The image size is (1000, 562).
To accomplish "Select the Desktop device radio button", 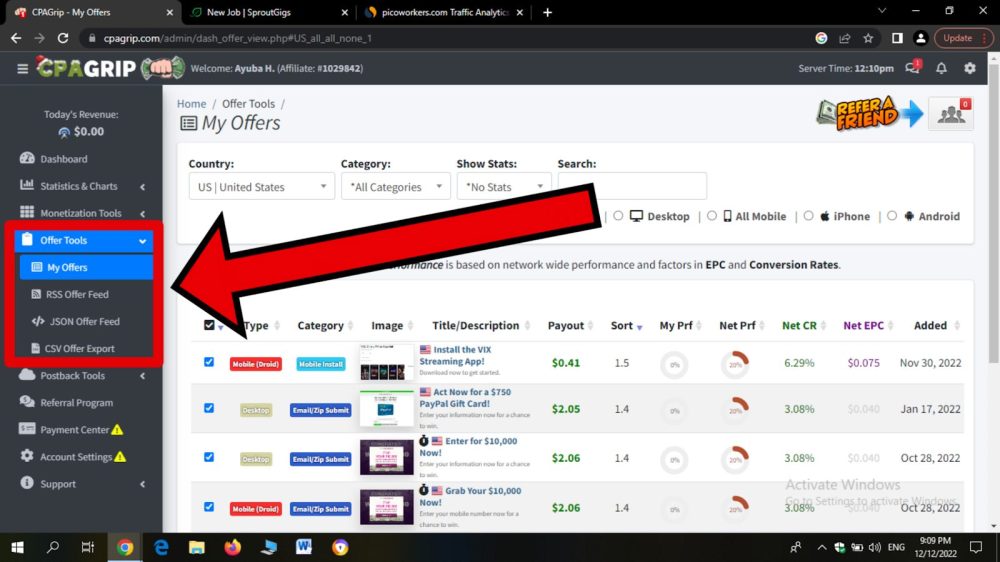I will click(x=618, y=216).
